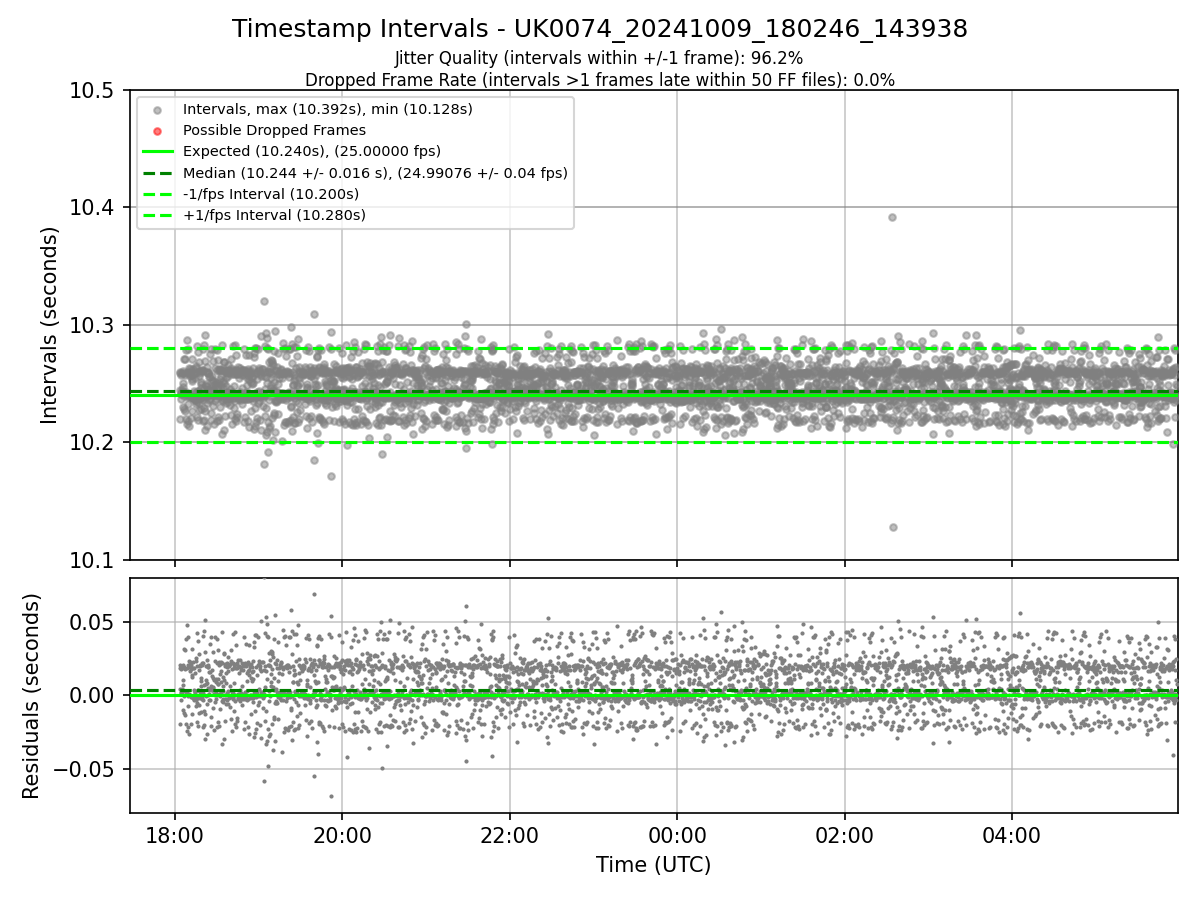Click the 'Residuals (seconds)' y-axis label

click(31, 696)
